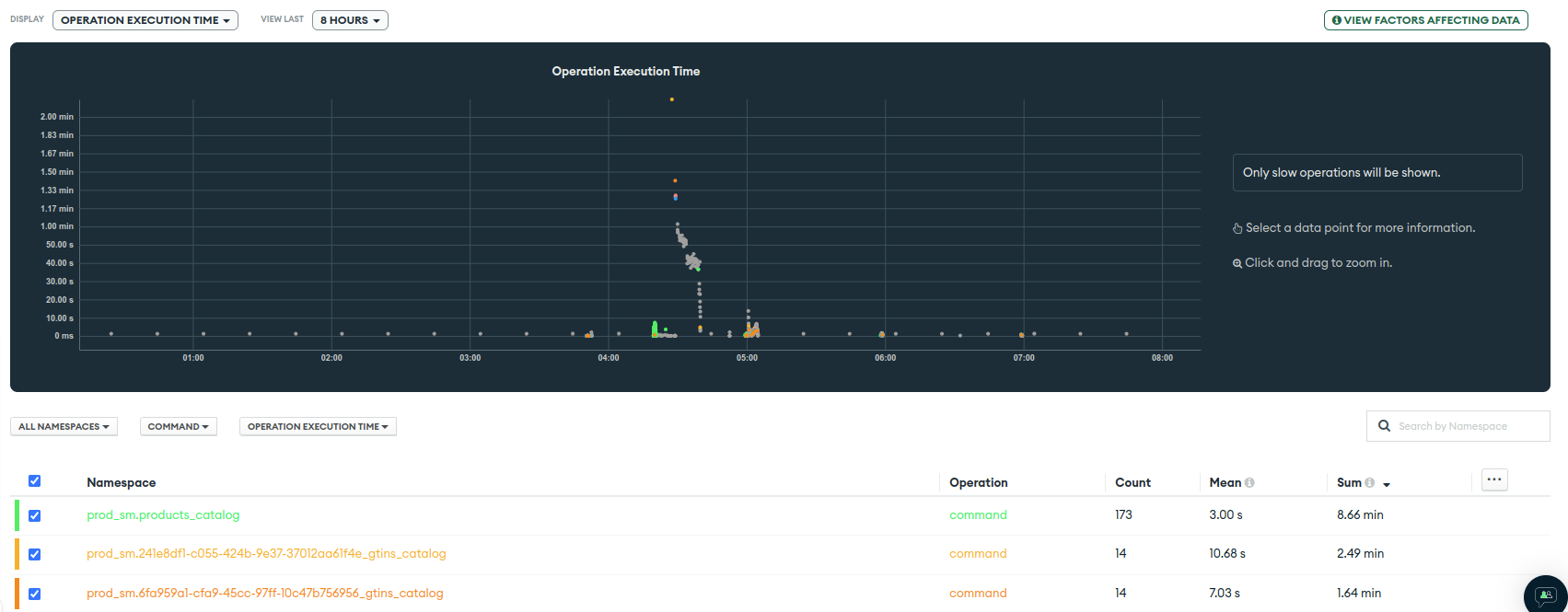Screen dimensions: 1568x612
Task: Click View Factors Affecting Data button
Action: [x=1425, y=20]
